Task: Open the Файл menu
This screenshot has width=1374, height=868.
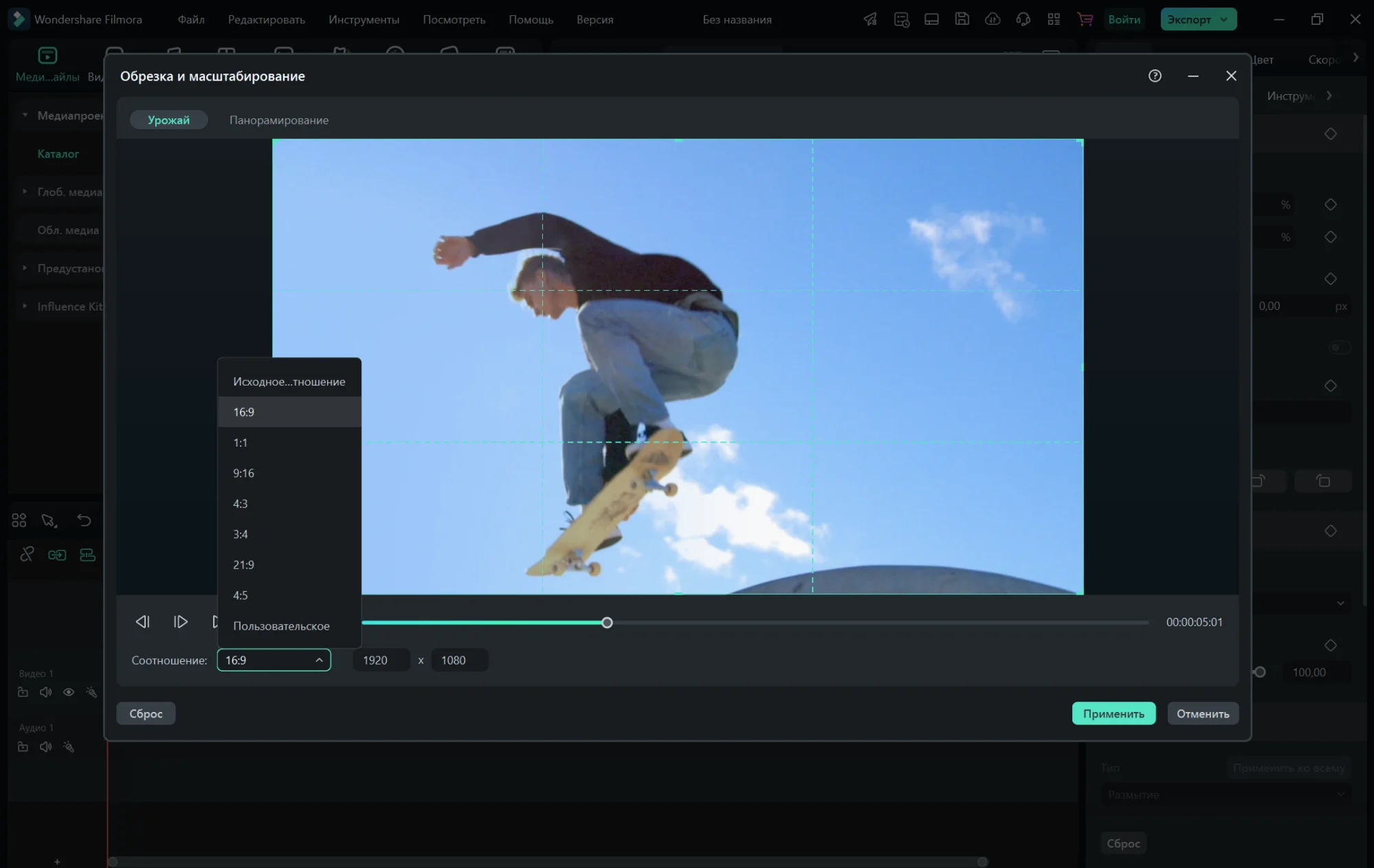Action: [191, 19]
